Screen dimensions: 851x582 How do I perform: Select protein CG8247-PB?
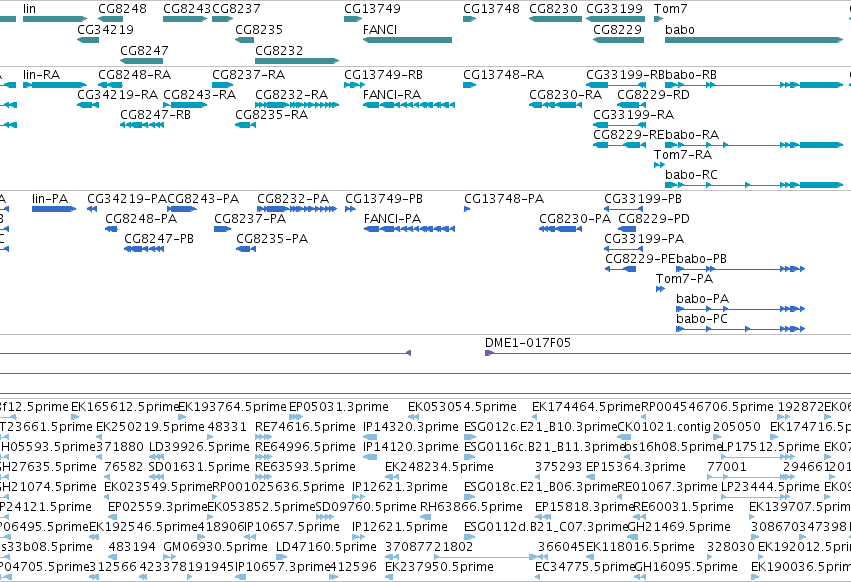pos(159,239)
